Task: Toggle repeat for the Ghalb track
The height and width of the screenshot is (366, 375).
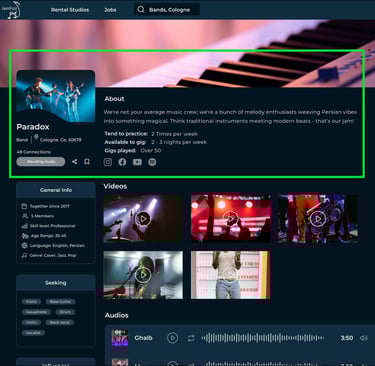Action: (x=191, y=338)
